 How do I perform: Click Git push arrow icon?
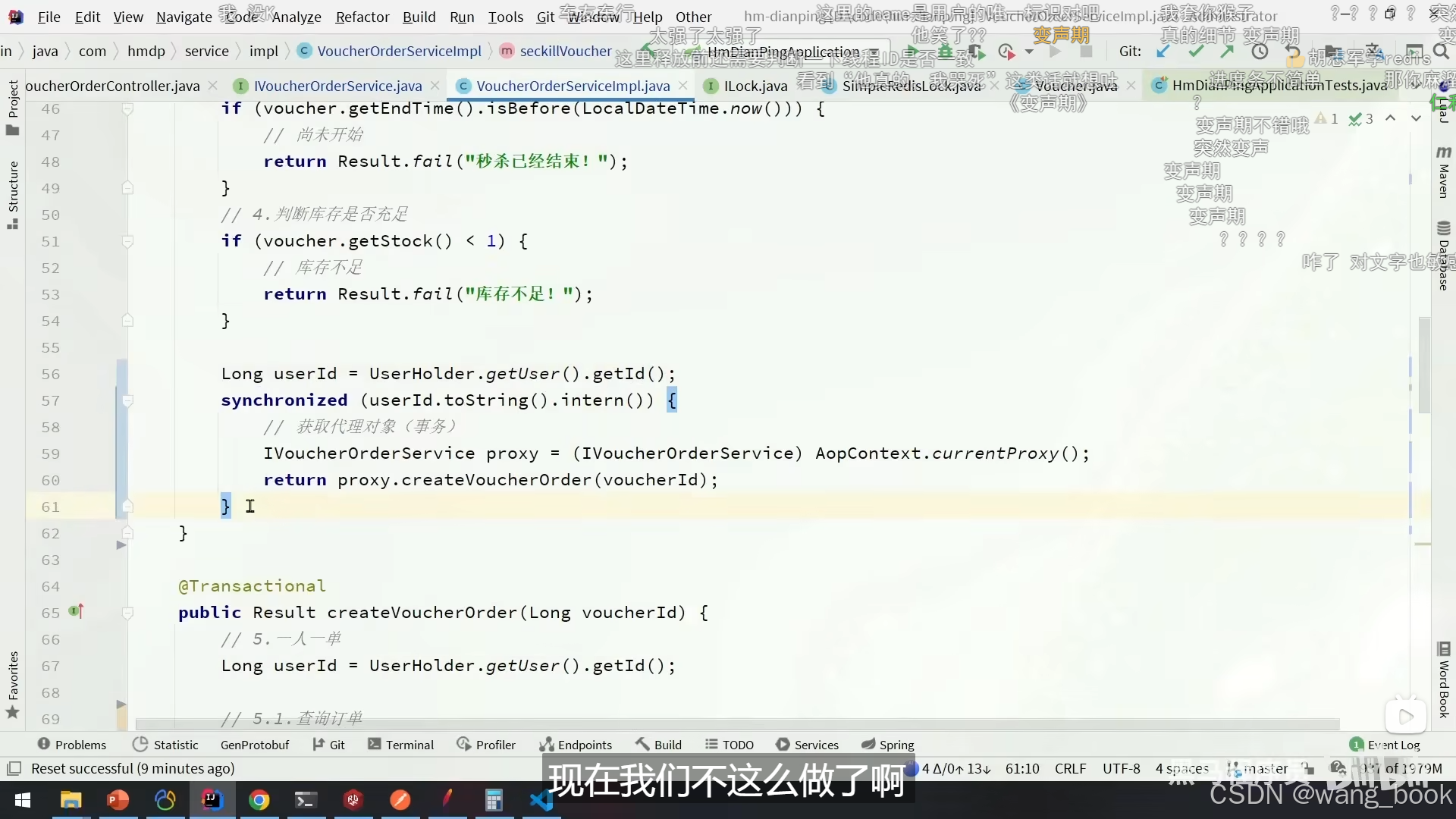coord(1227,52)
